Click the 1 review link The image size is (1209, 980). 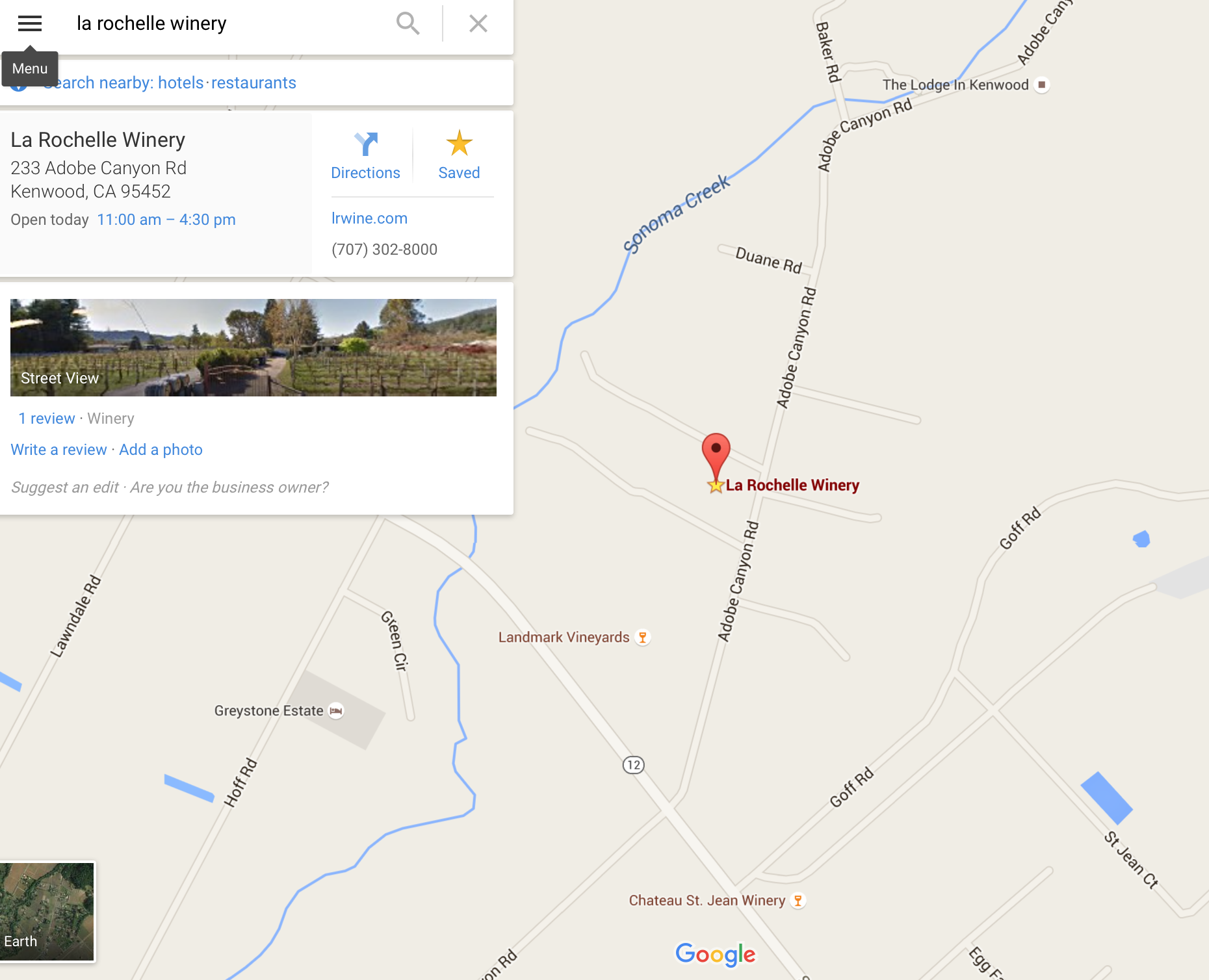[x=47, y=419]
